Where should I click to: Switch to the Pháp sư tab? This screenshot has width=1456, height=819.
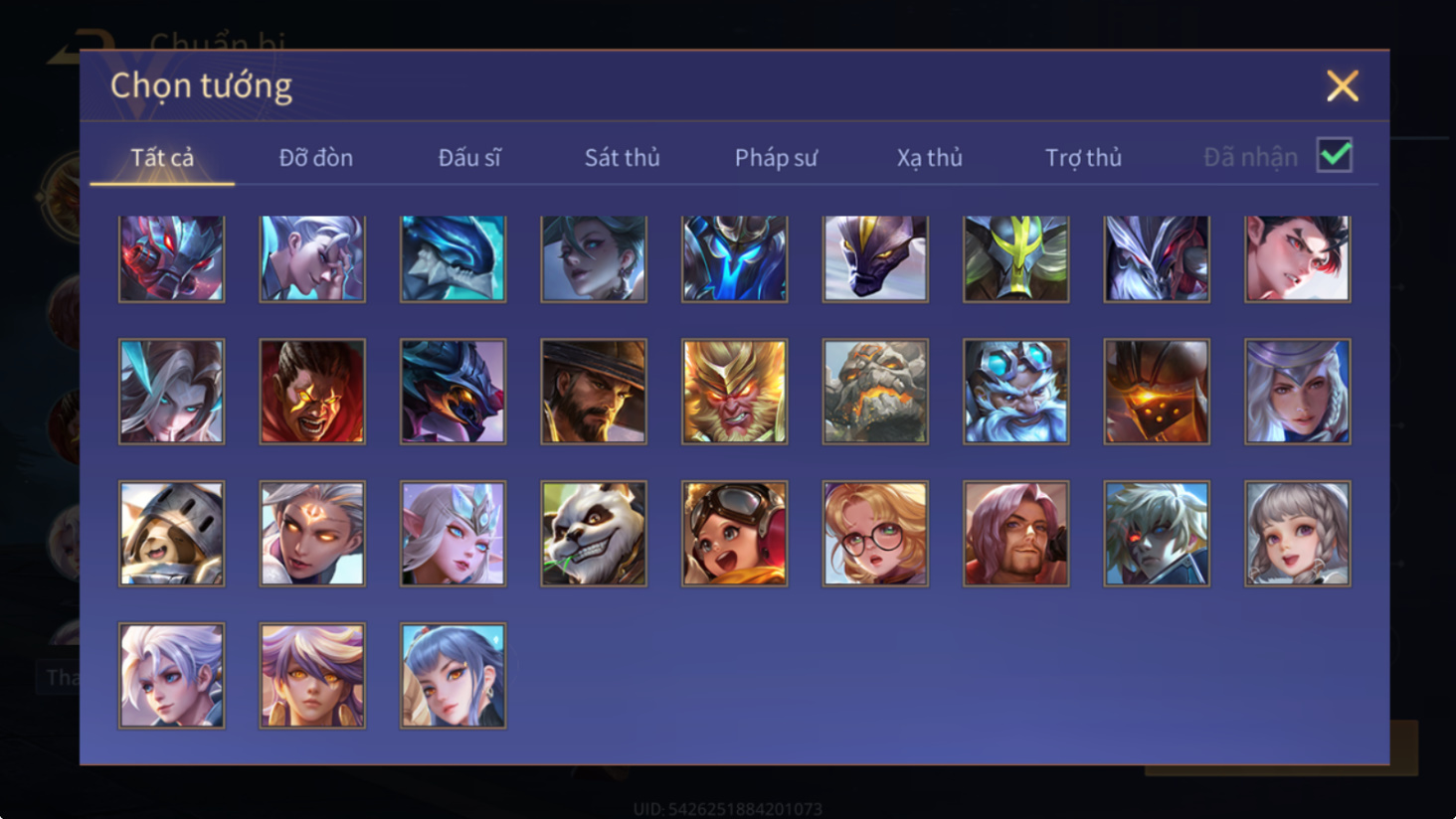point(776,157)
